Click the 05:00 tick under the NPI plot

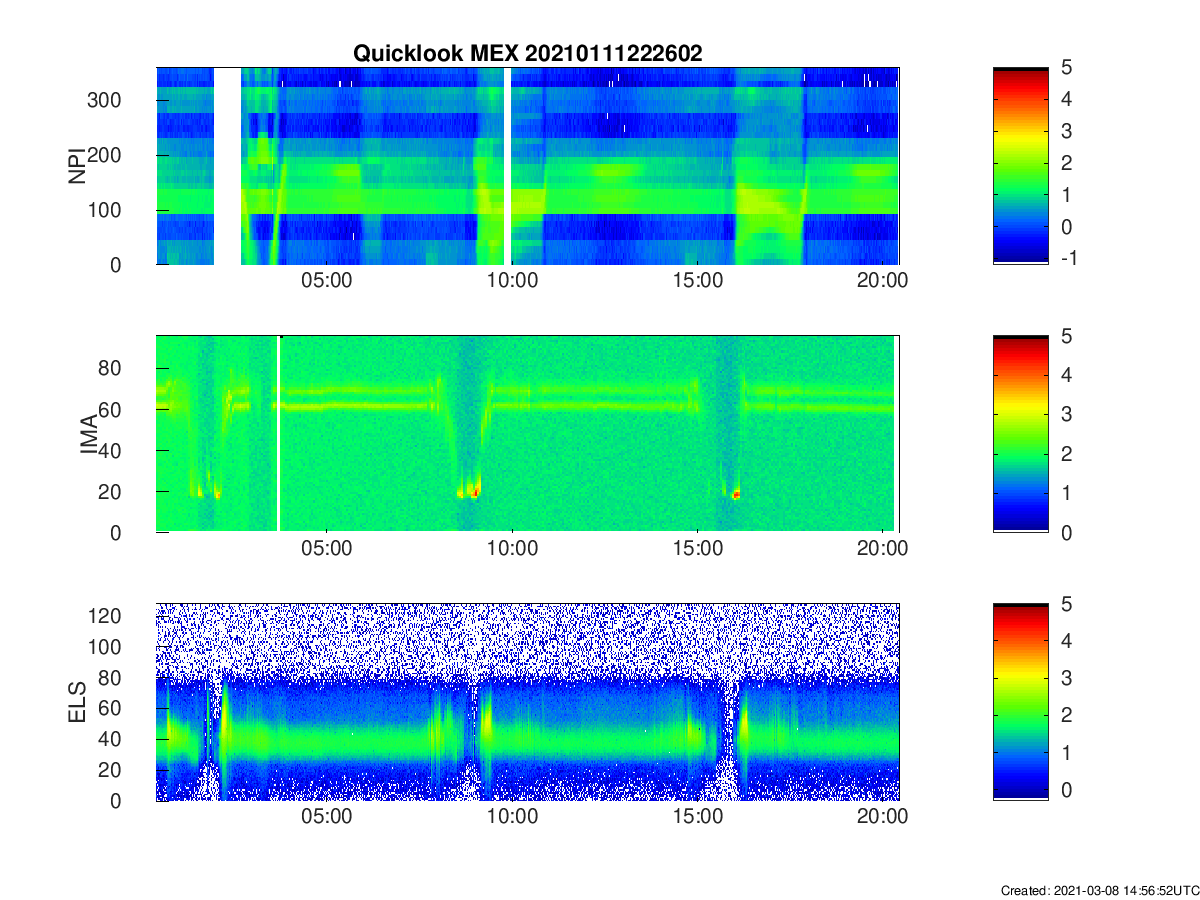(x=327, y=282)
